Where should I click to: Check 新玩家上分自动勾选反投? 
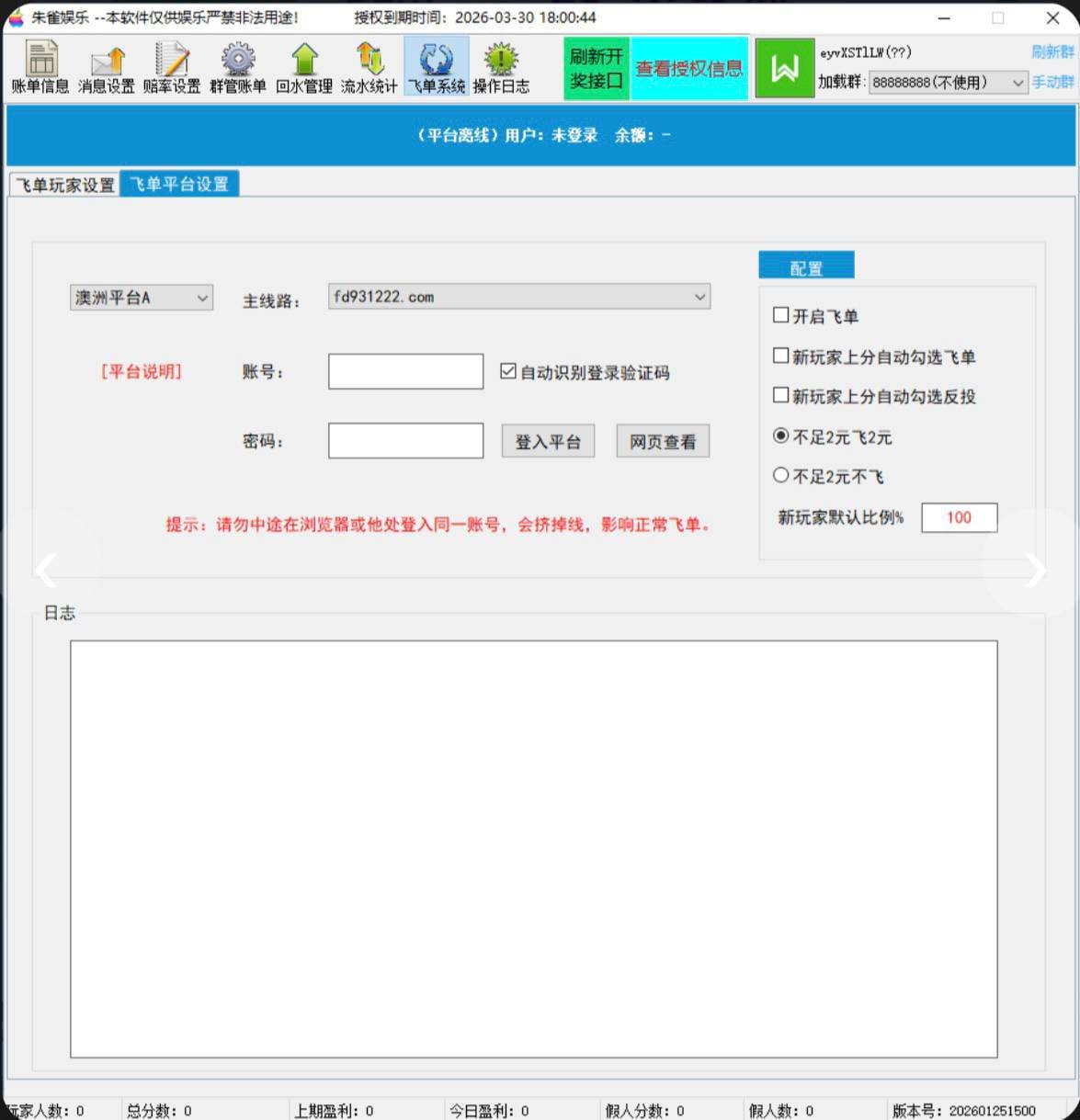click(x=780, y=395)
